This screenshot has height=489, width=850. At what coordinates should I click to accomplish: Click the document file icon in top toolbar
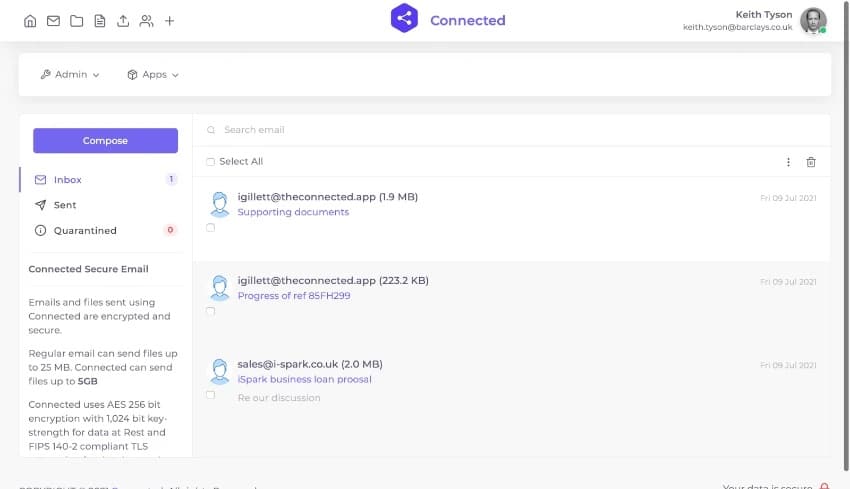100,21
